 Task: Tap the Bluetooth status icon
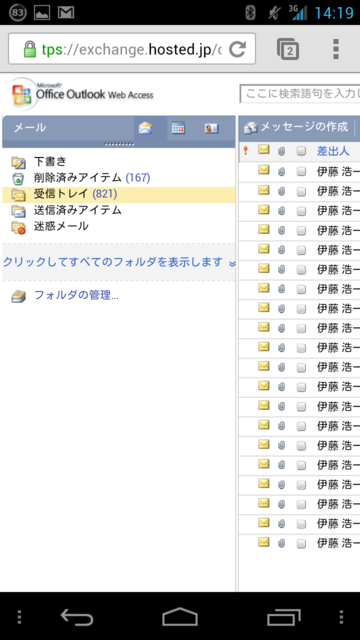coord(250,13)
